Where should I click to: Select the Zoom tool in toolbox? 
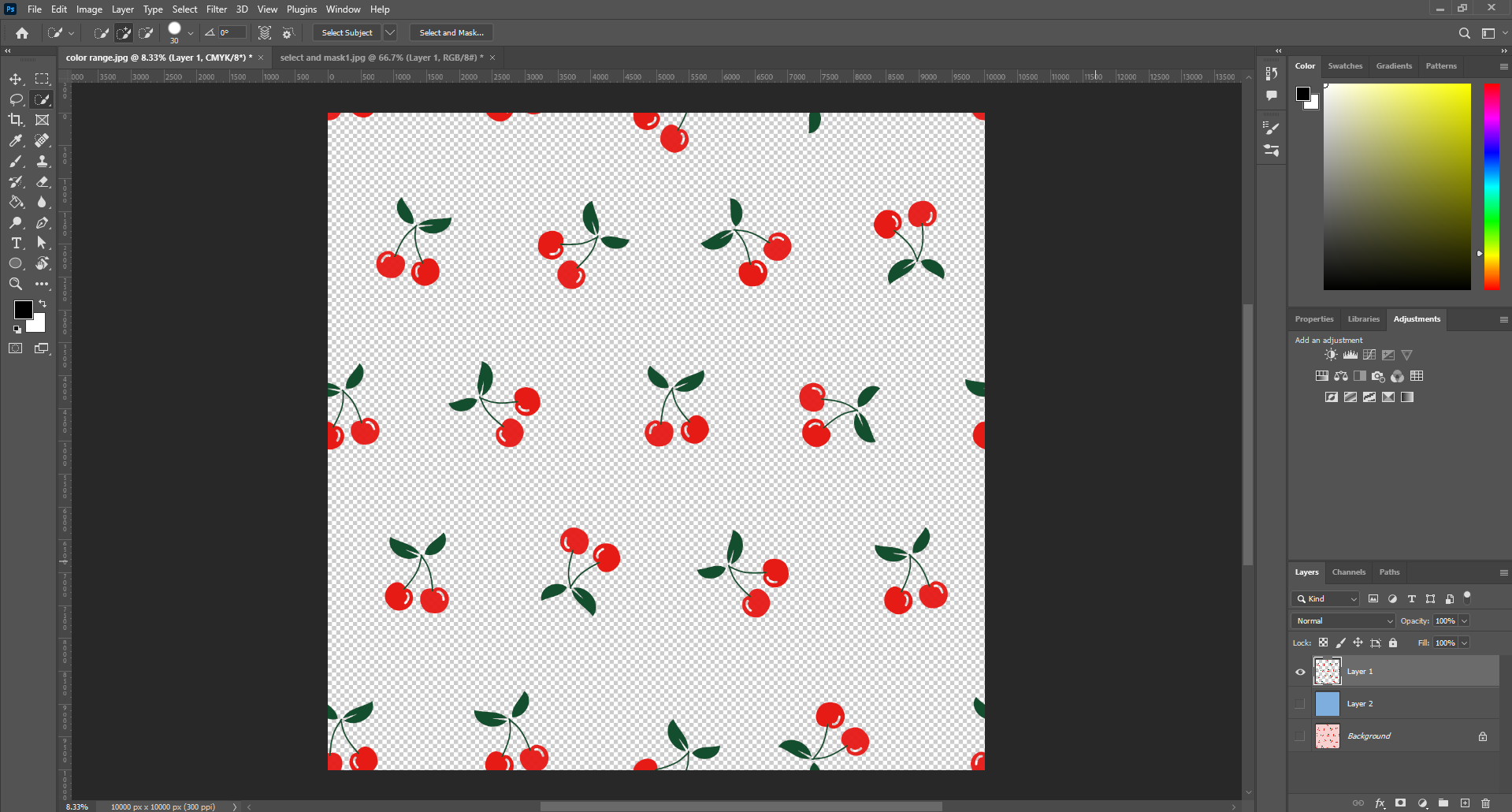tap(16, 284)
